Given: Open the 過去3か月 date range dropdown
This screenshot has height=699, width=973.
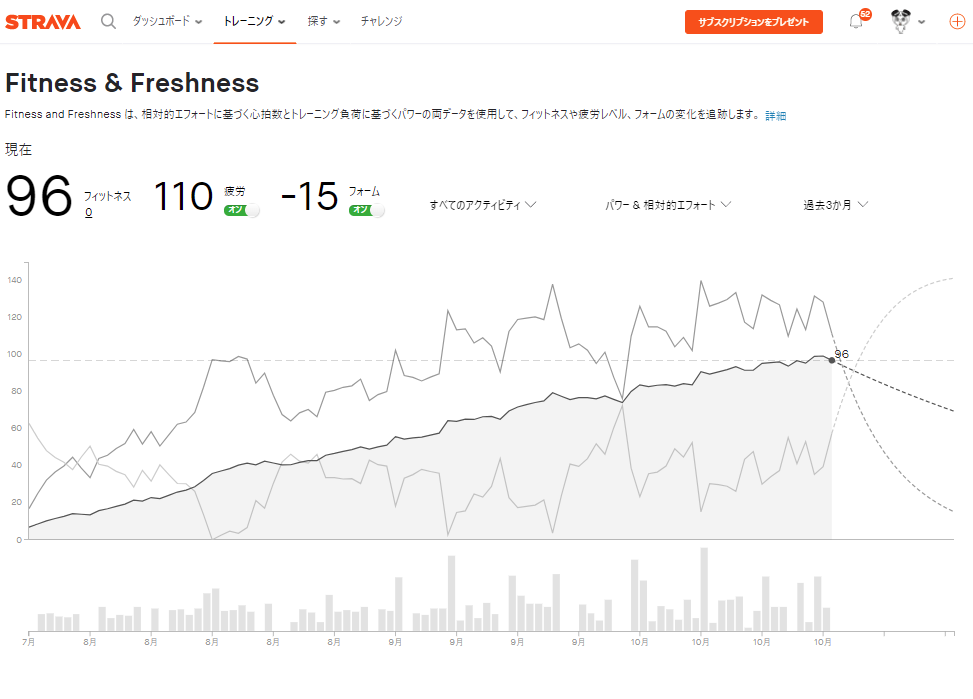Looking at the screenshot, I should [x=835, y=205].
